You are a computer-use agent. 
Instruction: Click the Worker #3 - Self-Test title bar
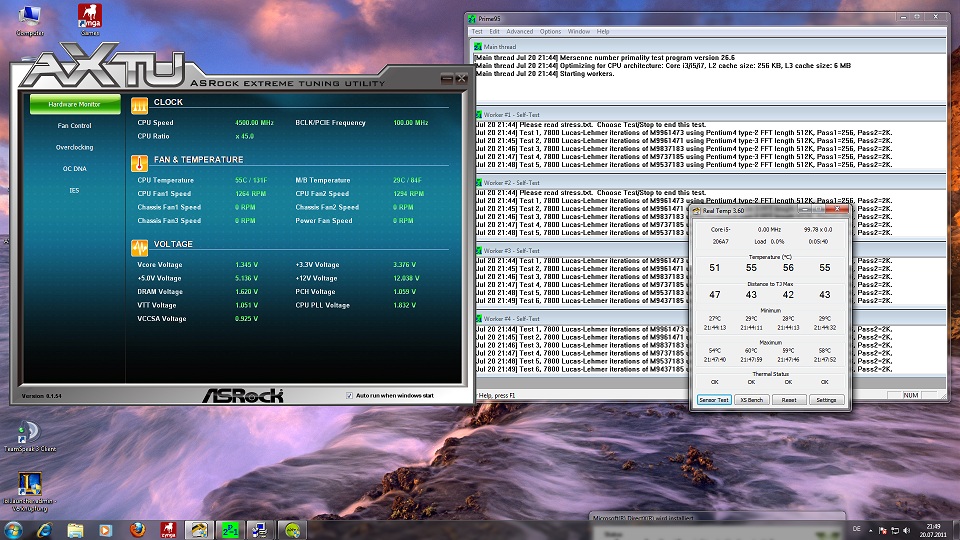coord(582,250)
